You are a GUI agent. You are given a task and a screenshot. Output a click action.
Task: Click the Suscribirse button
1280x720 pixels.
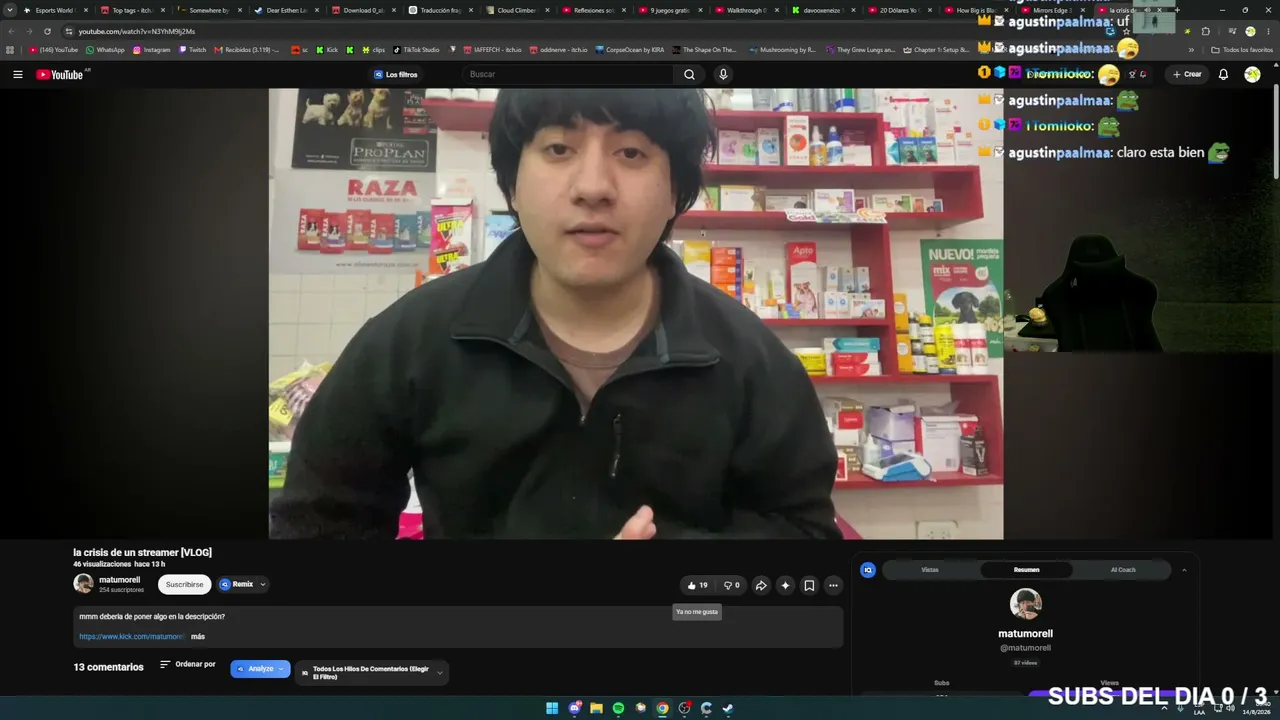point(184,585)
